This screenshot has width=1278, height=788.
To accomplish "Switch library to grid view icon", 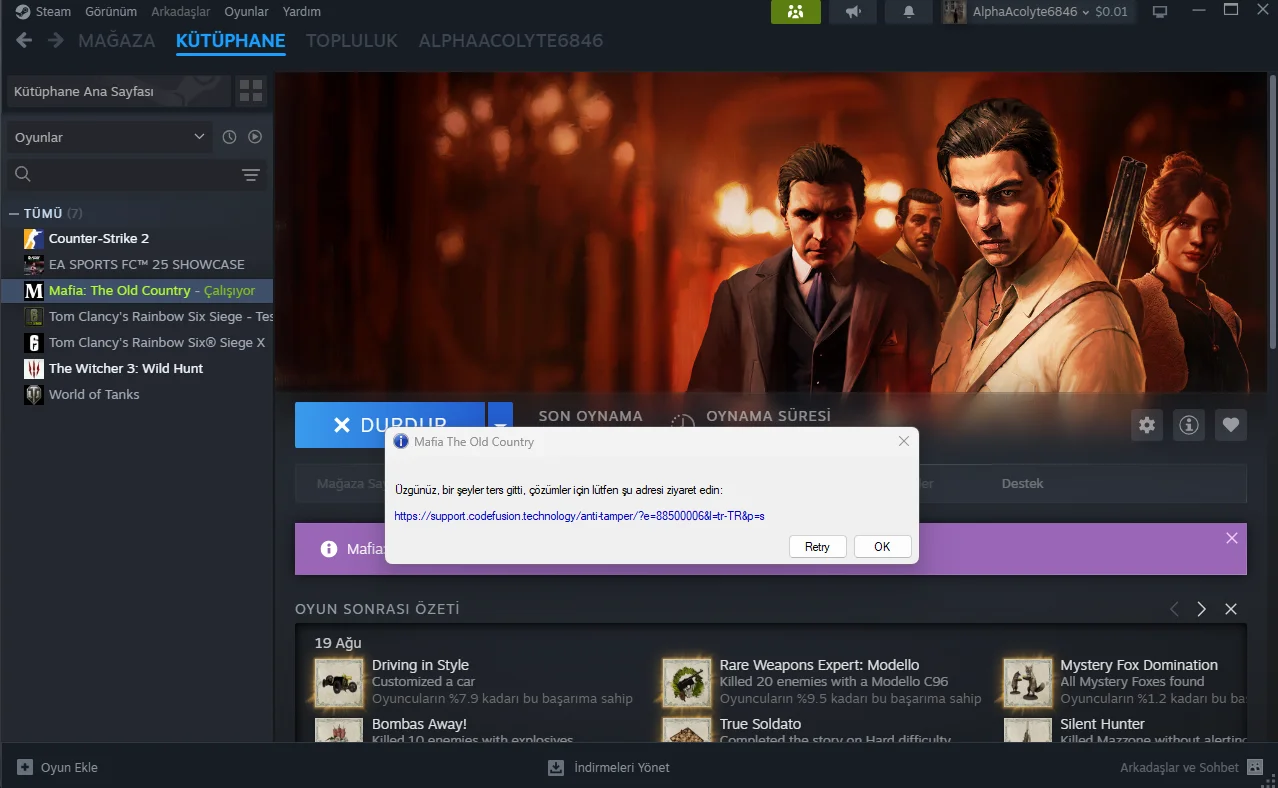I will [x=251, y=92].
